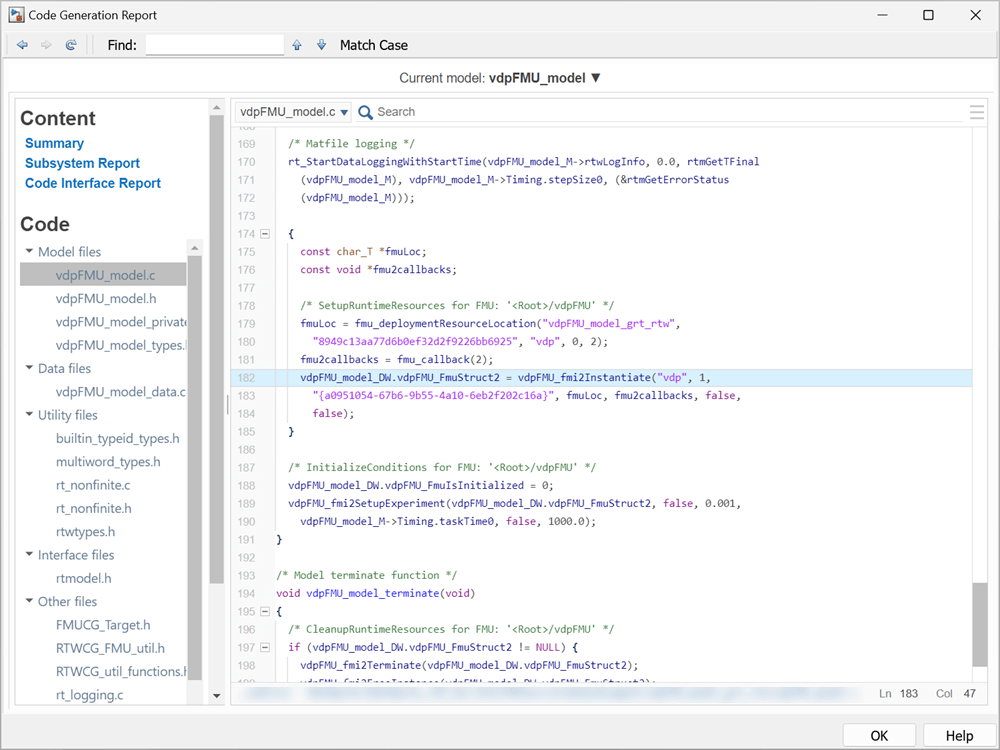Refresh the report with the refresh icon
Image resolution: width=1000 pixels, height=750 pixels.
click(x=70, y=45)
